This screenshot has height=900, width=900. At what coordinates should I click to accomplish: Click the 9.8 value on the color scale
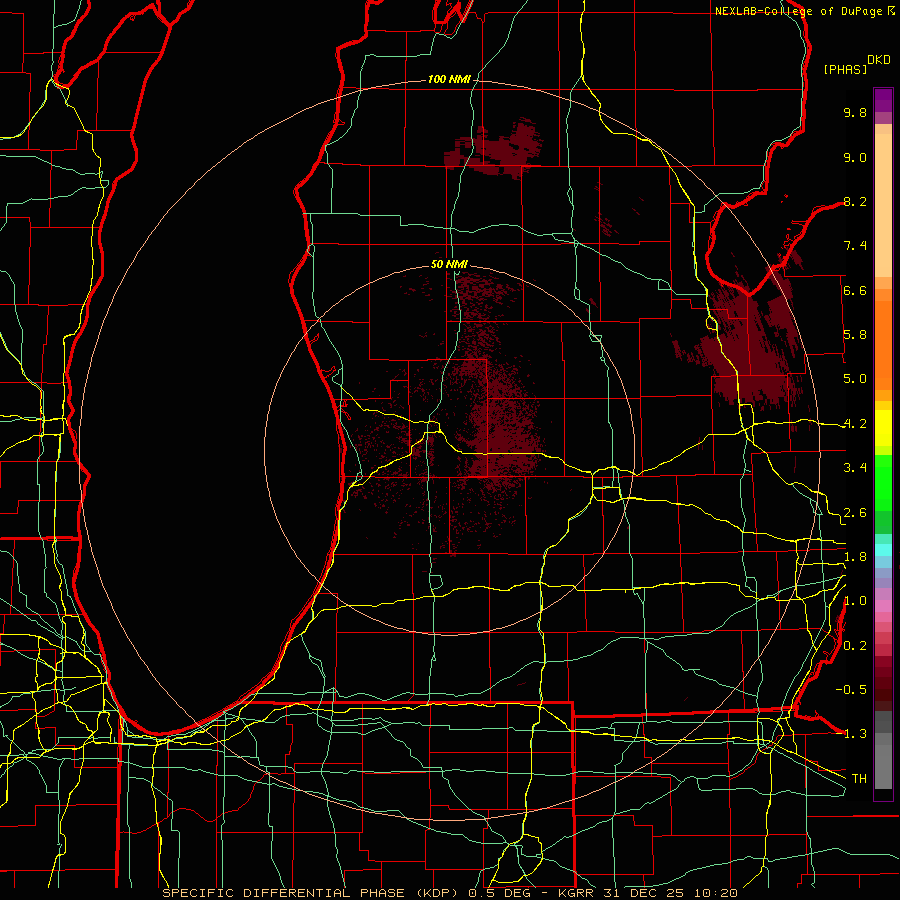coord(855,112)
